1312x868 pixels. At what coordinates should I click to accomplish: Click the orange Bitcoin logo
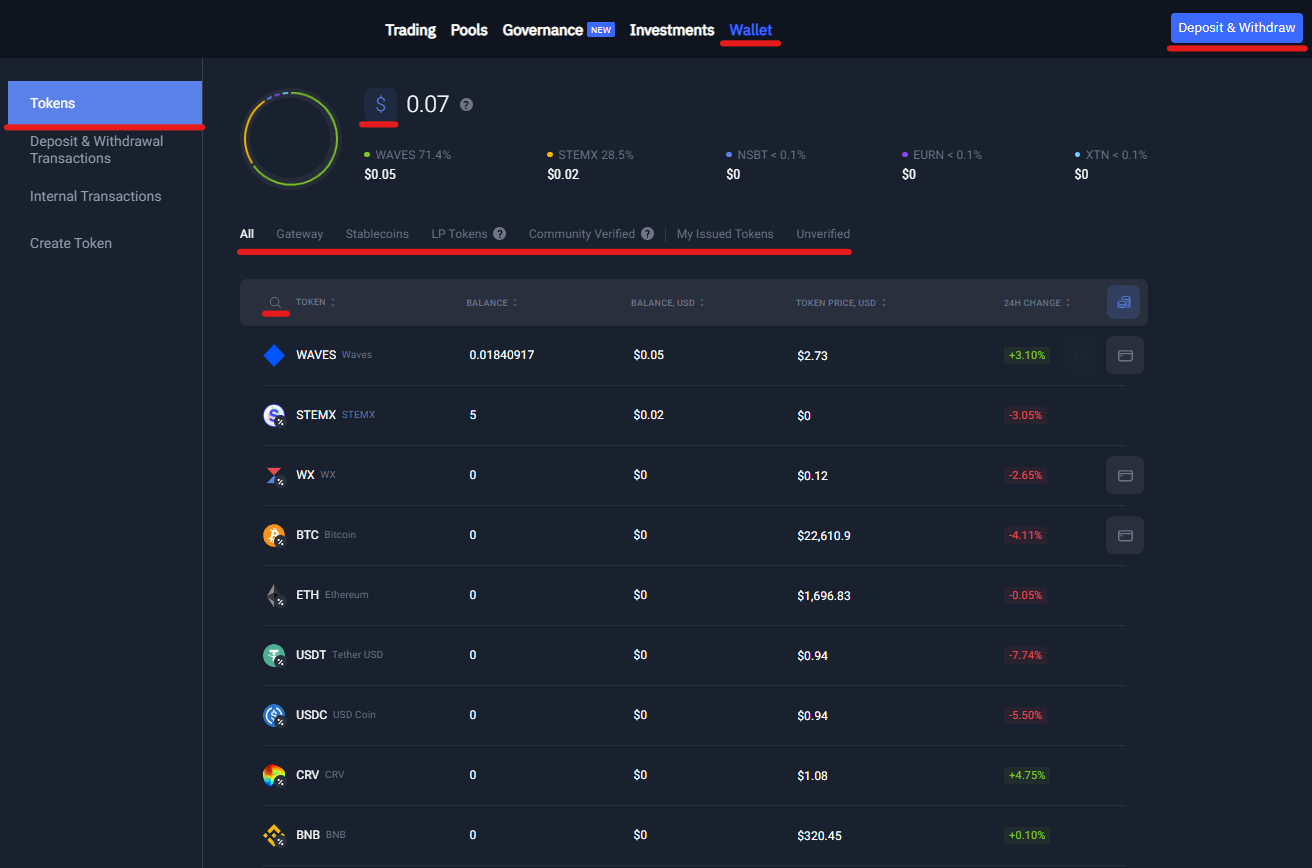274,535
